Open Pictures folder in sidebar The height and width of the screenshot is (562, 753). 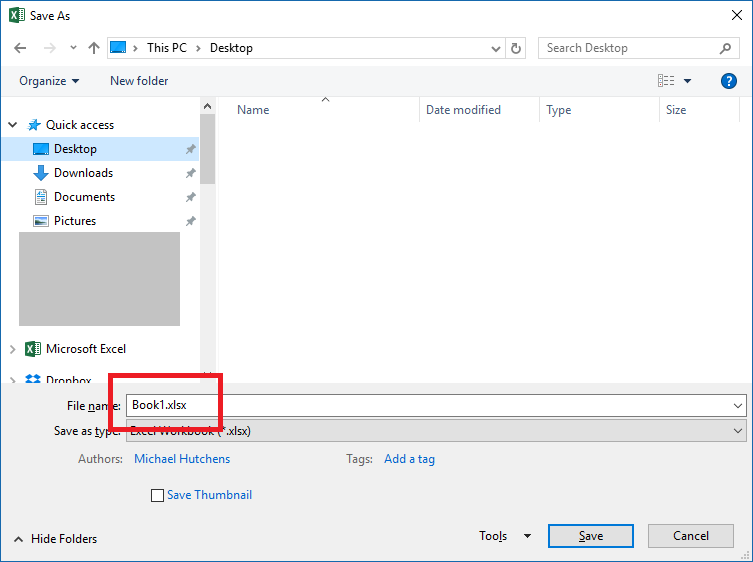[75, 221]
